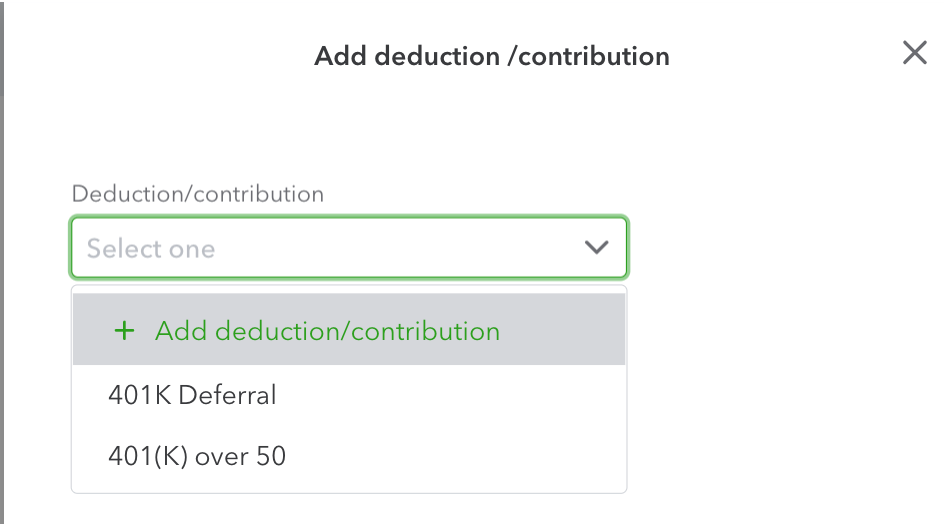This screenshot has height=524, width=944.
Task: Click the Select one placeholder text
Action: click(151, 248)
